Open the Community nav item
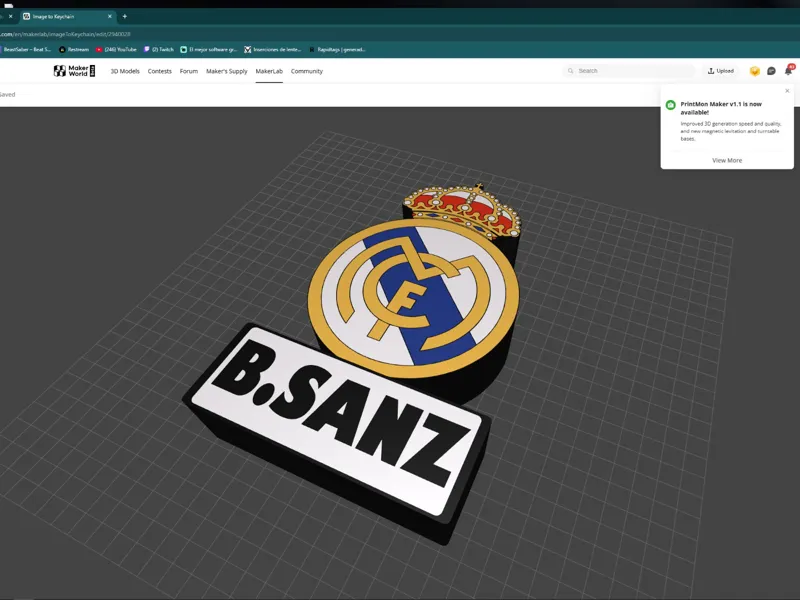Image resolution: width=800 pixels, height=600 pixels. click(x=307, y=71)
